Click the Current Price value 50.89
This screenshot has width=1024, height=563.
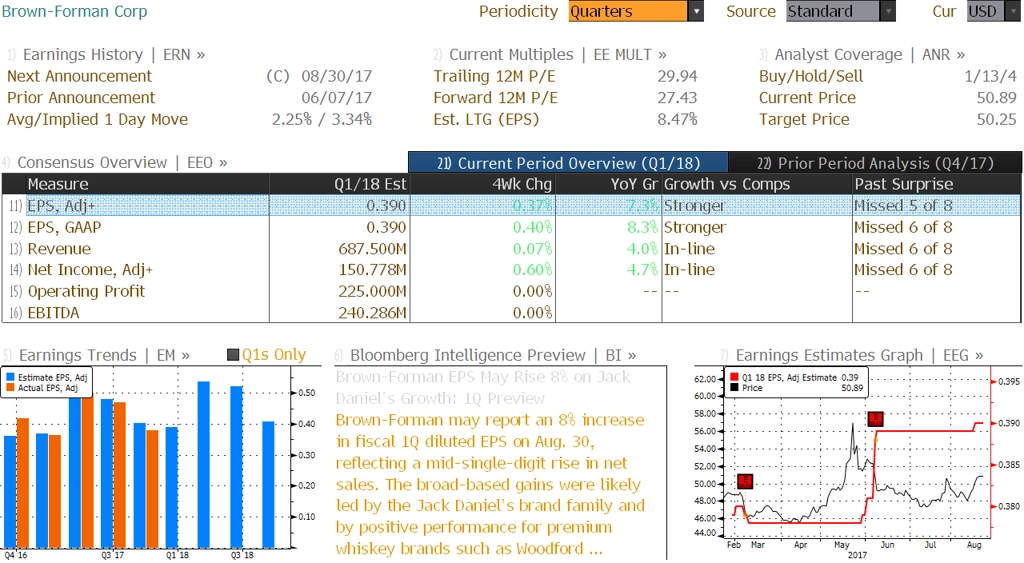click(997, 98)
